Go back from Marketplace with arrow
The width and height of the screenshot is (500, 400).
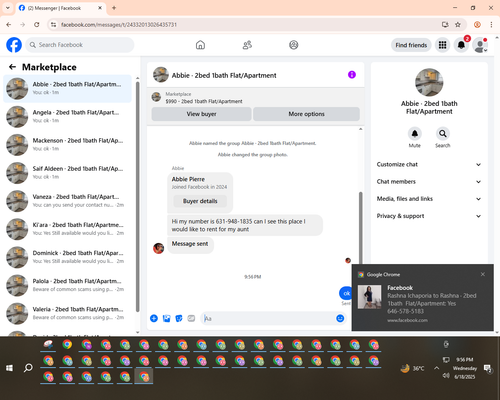click(x=12, y=67)
